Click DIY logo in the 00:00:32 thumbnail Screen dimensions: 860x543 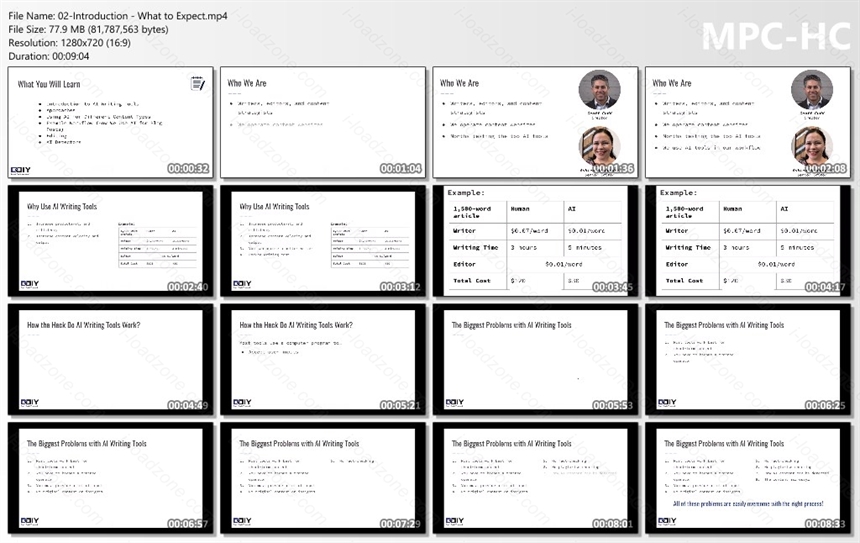click(20, 171)
